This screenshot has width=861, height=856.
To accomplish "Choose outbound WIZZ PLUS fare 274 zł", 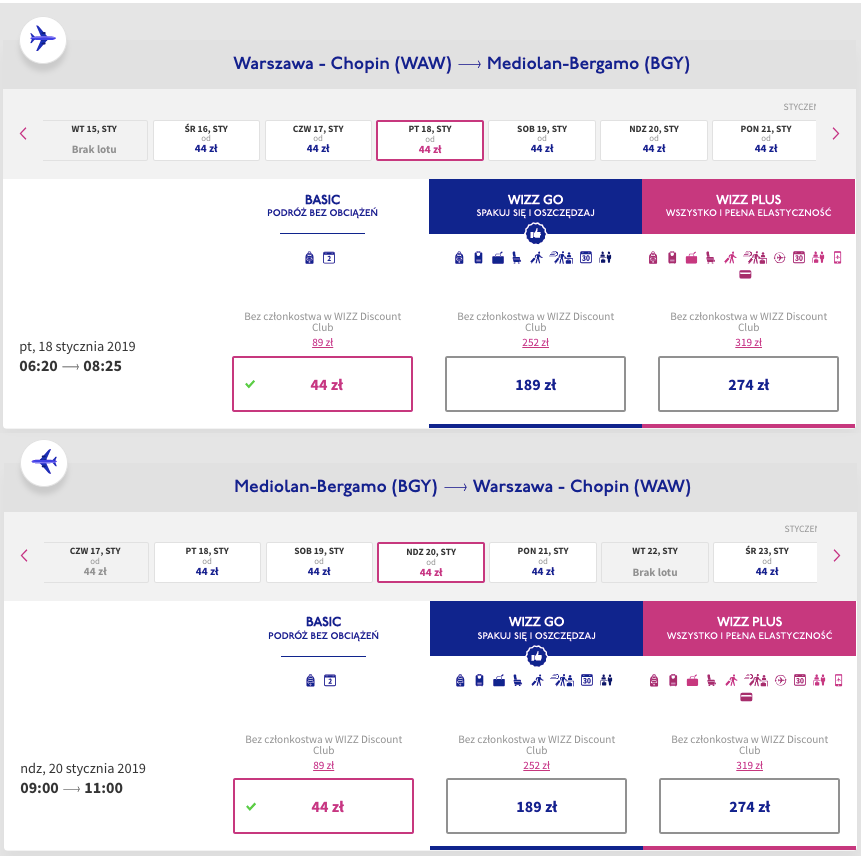I will [x=748, y=384].
